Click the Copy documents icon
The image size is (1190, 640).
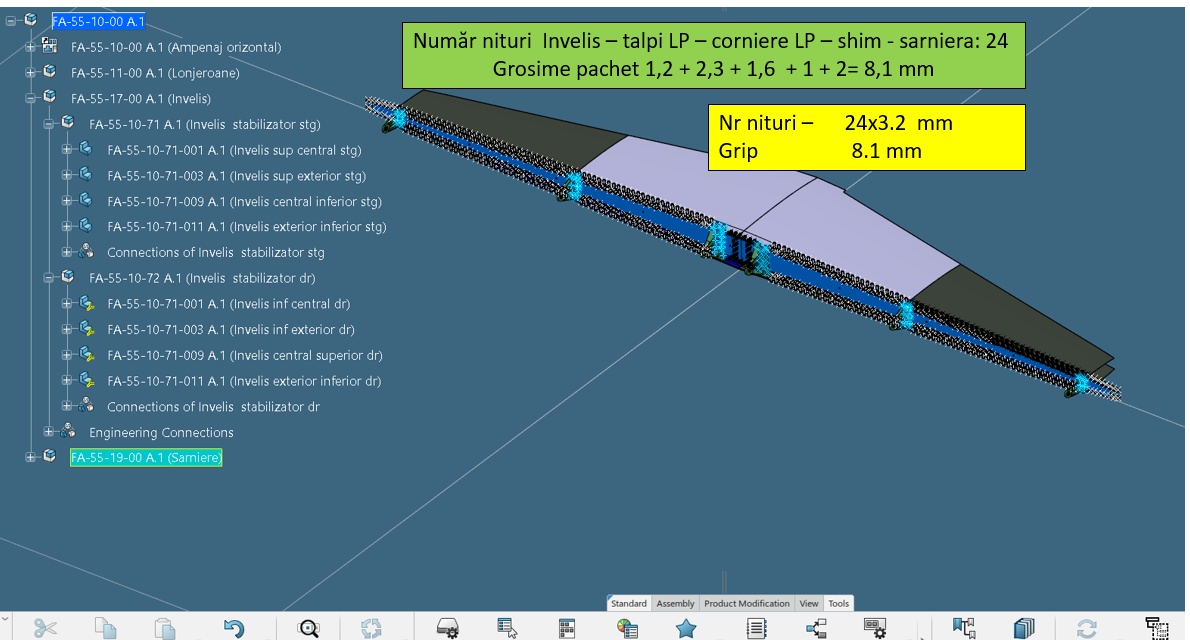coord(105,628)
